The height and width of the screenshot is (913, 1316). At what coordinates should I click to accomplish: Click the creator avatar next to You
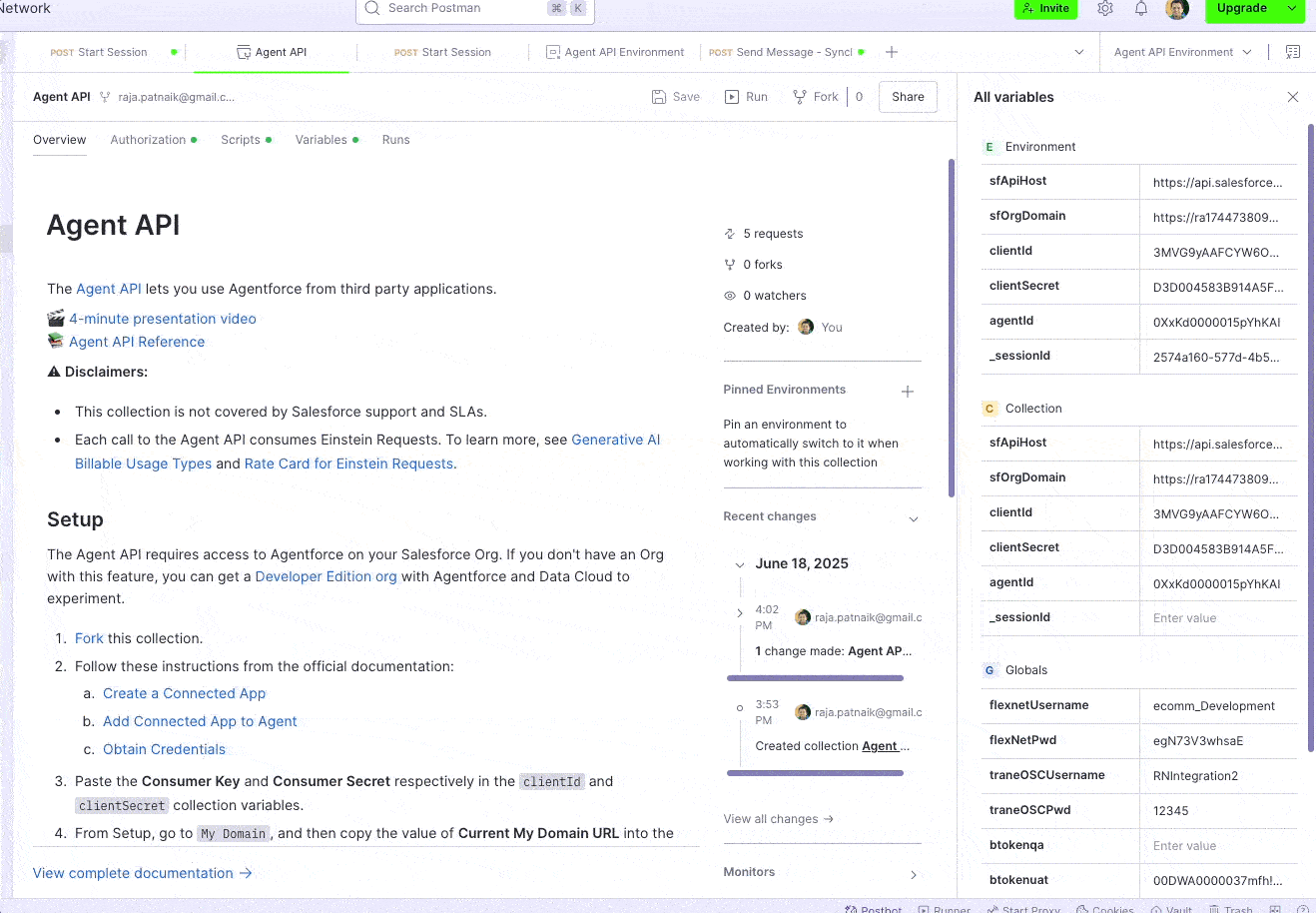point(806,327)
